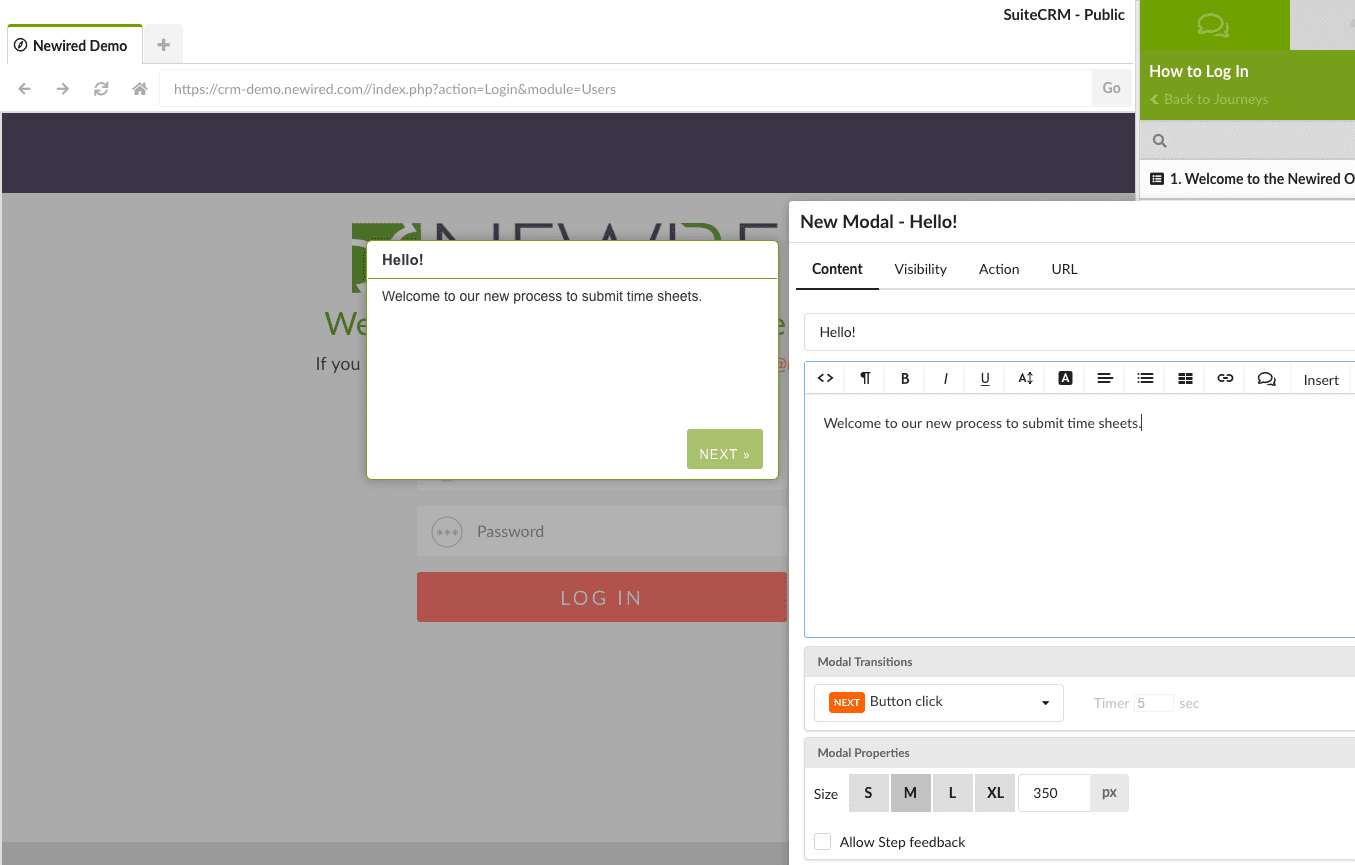
Task: Open the Insert menu in the editor
Action: click(x=1320, y=379)
